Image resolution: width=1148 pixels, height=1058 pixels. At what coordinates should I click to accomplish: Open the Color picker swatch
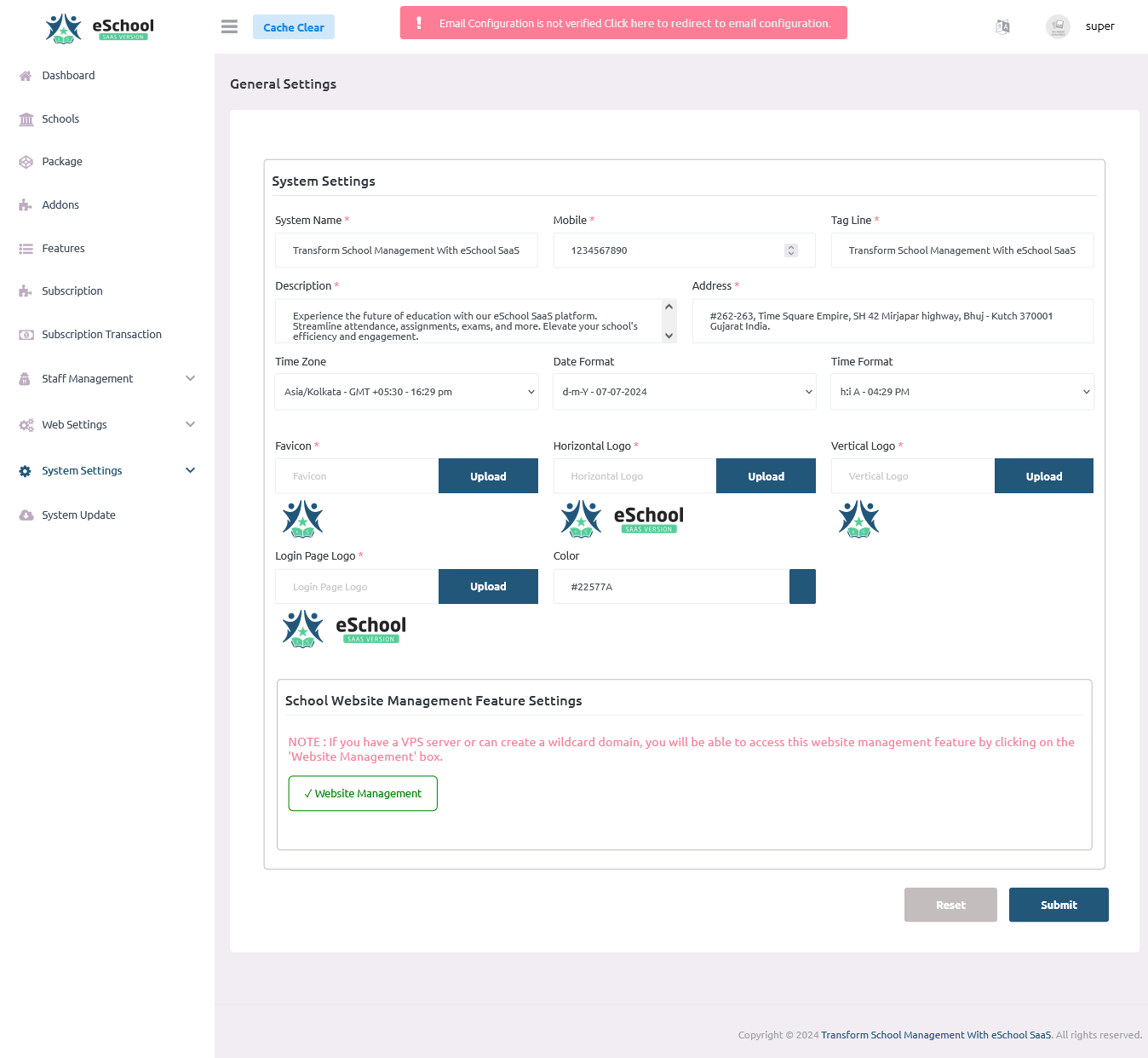click(801, 586)
